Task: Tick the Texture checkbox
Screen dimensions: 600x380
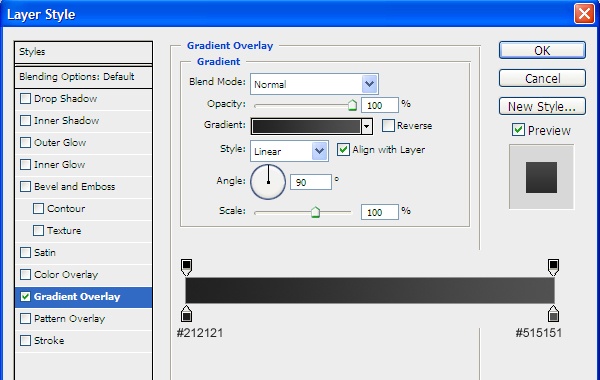Action: (x=38, y=230)
